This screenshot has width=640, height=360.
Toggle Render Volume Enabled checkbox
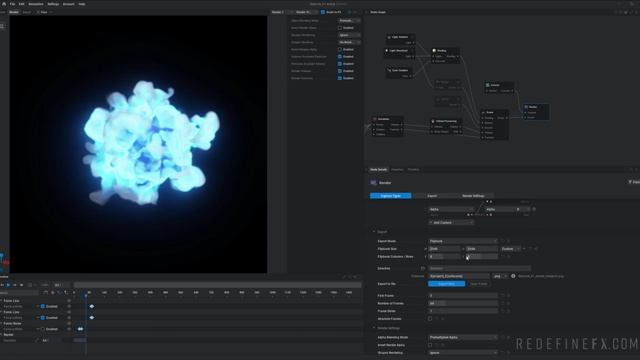pos(340,71)
